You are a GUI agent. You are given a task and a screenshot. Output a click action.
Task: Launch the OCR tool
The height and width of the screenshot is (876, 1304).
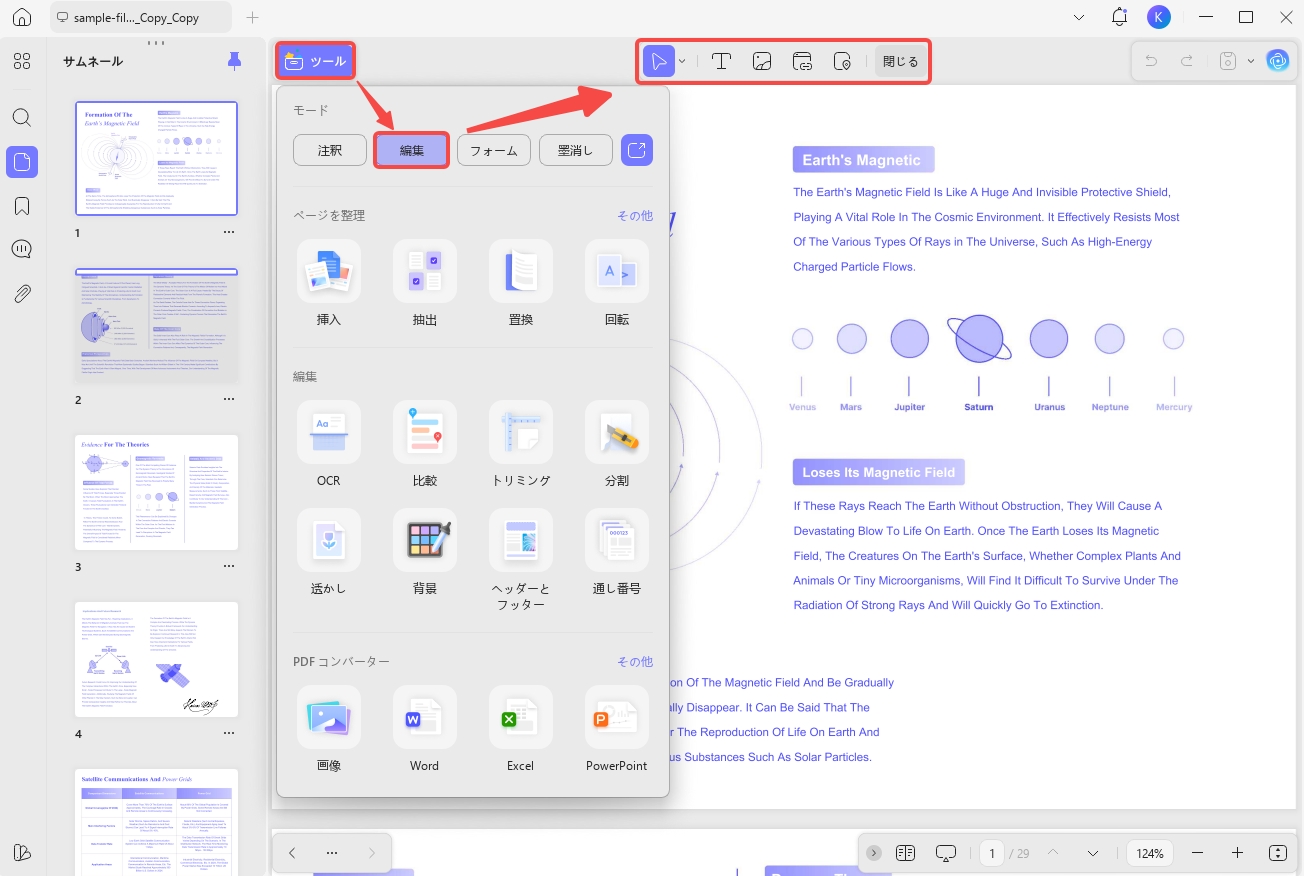coord(329,432)
